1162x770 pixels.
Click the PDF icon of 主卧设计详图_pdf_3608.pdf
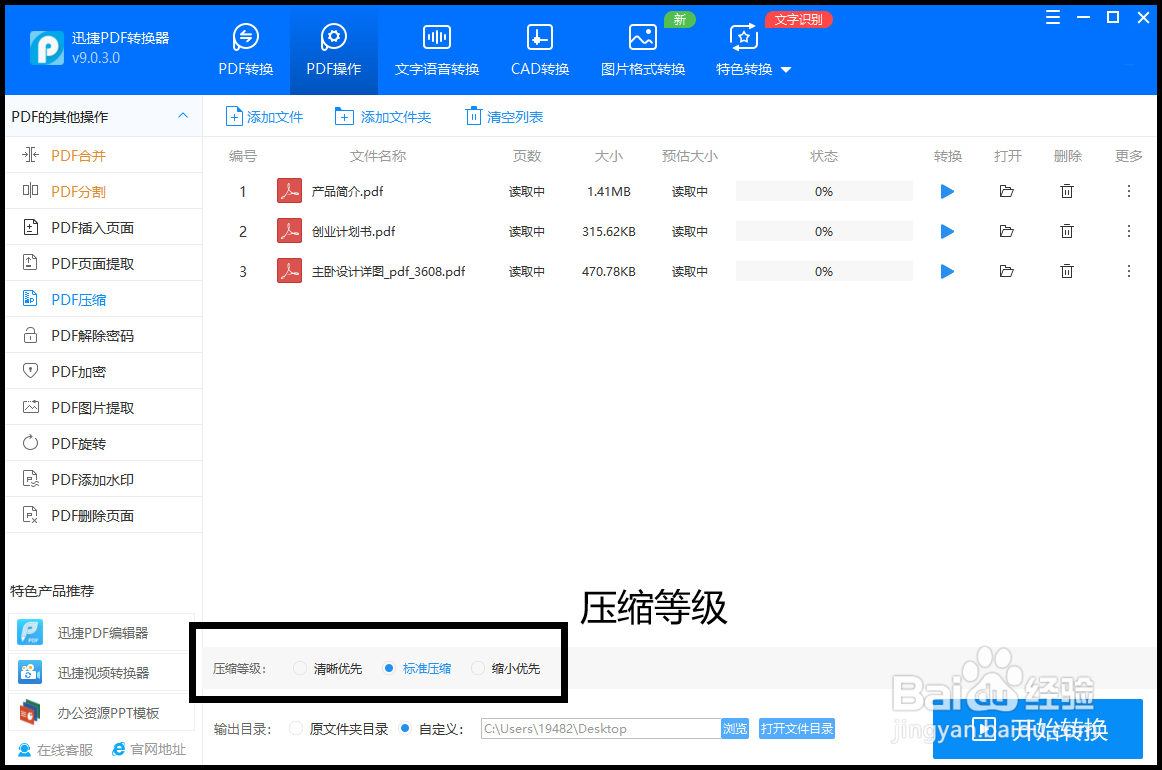point(289,271)
